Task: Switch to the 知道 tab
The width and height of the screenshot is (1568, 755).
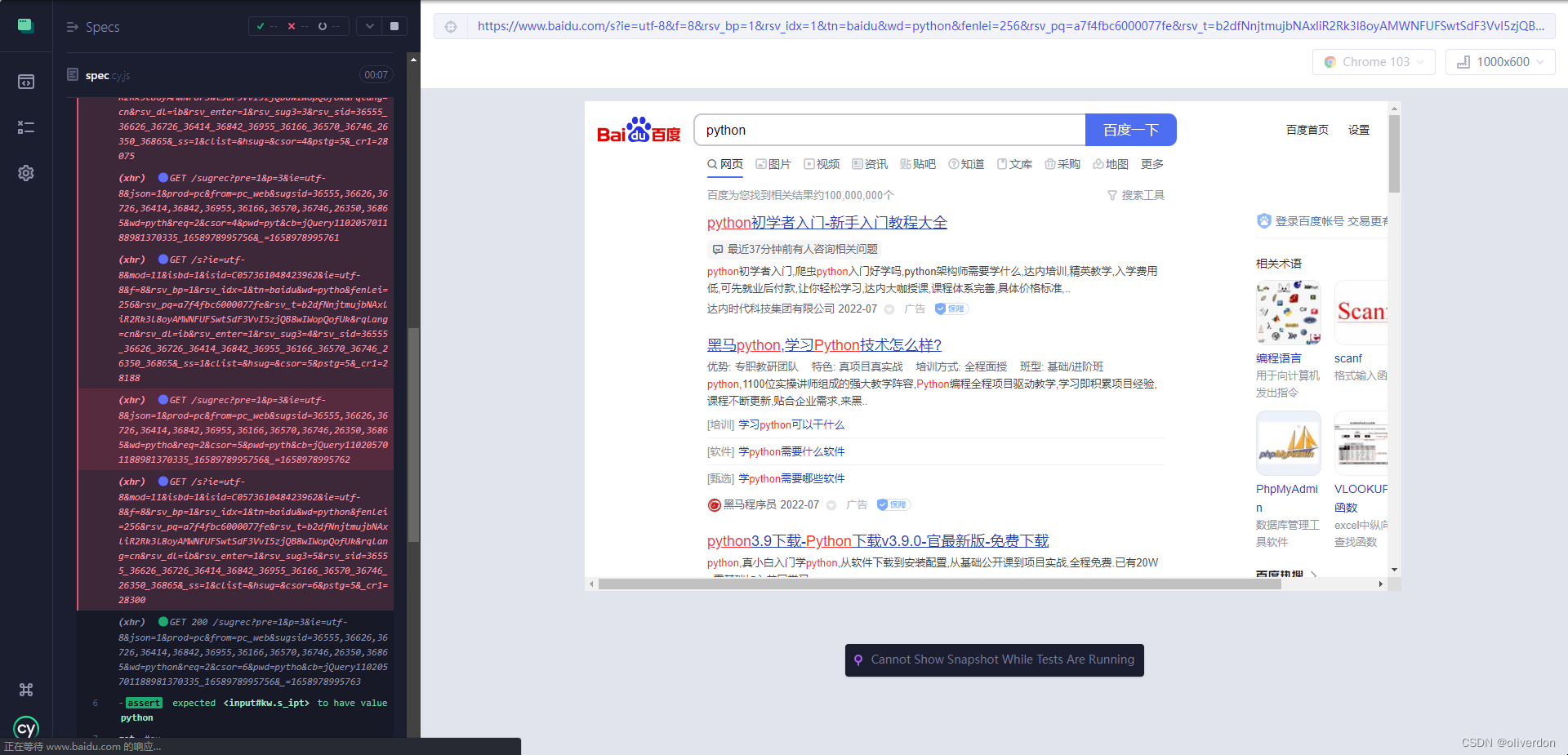Action: [x=966, y=164]
